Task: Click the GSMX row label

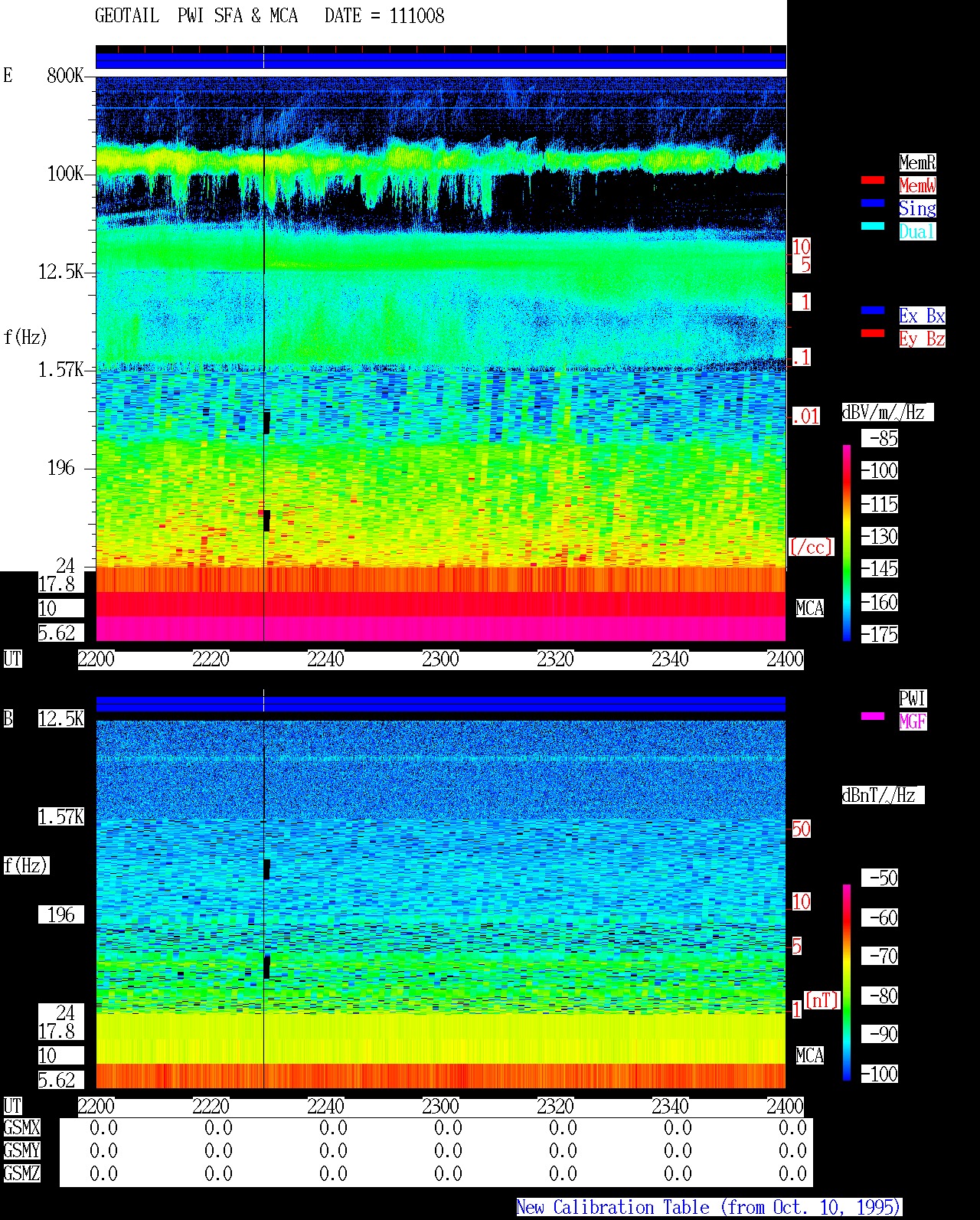Action: coord(21,1128)
